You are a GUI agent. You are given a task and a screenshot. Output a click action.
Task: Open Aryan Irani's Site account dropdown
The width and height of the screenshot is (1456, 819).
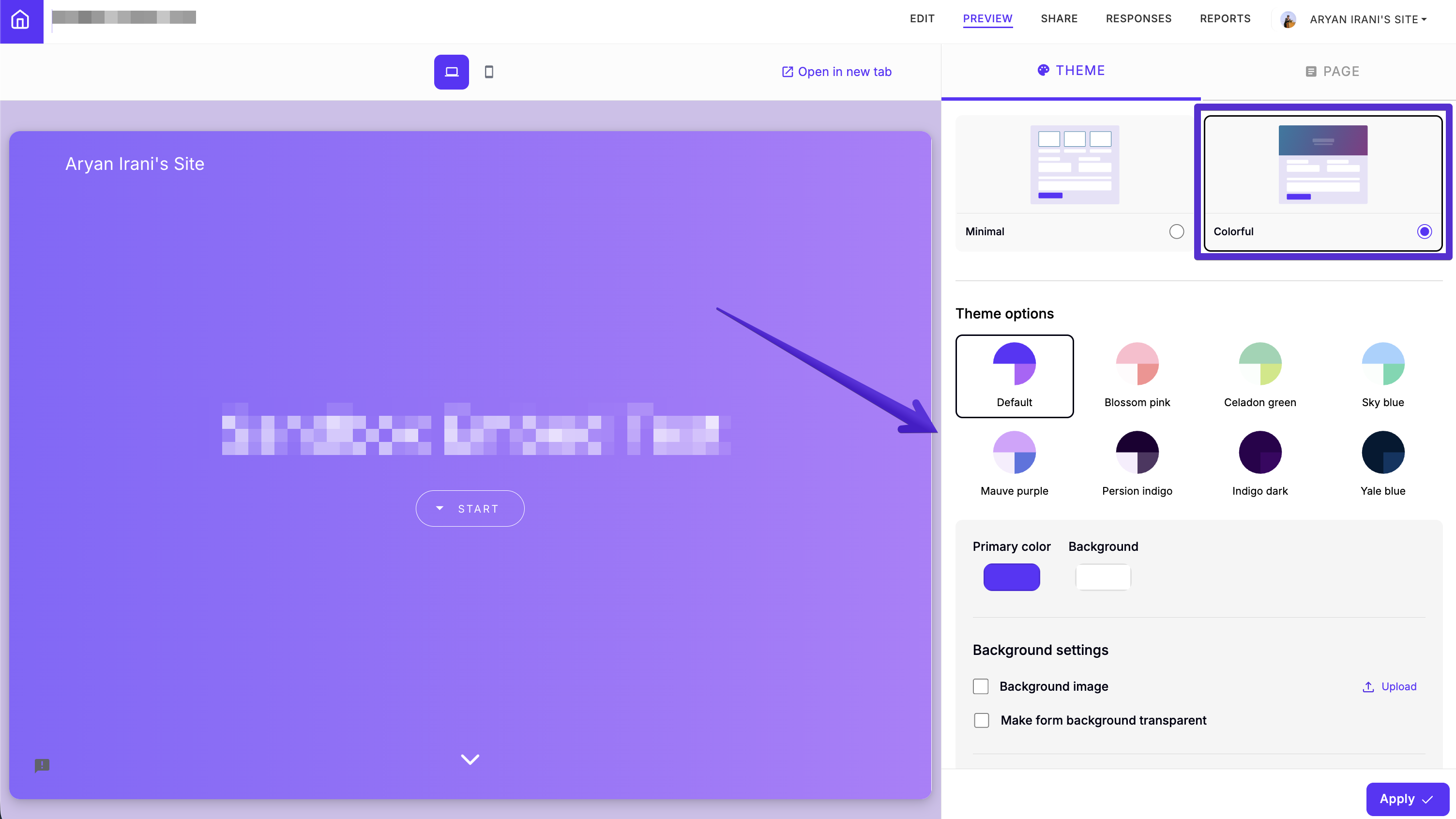[1368, 20]
